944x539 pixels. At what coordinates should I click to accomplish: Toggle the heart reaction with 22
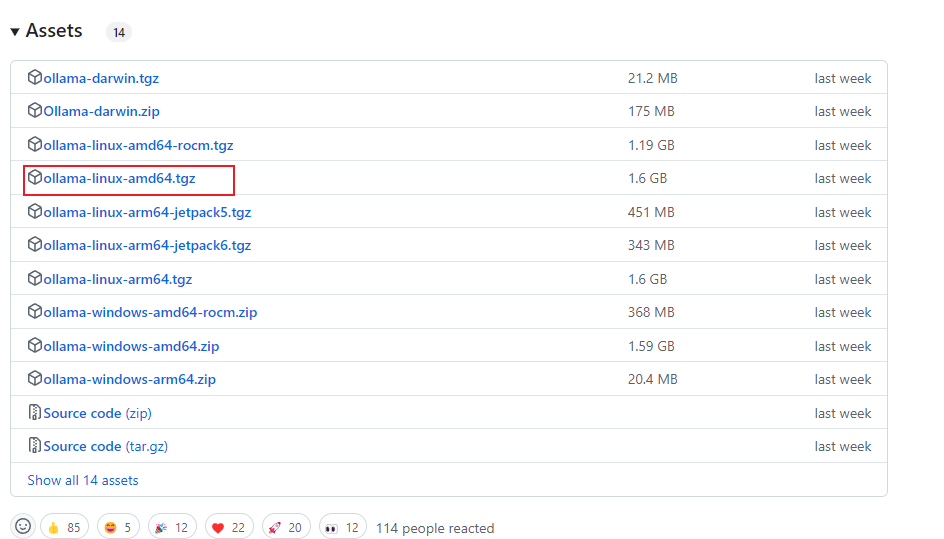click(229, 528)
